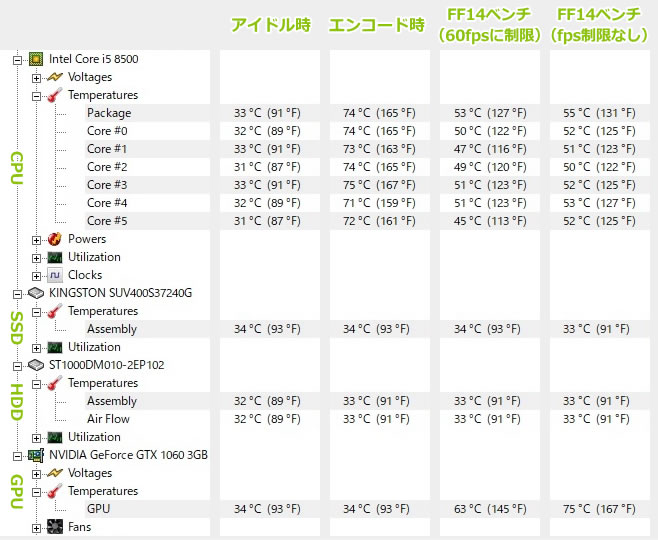This screenshot has width=658, height=540.
Task: Click Core #5 value 45 °C (113 °F)
Action: click(490, 221)
